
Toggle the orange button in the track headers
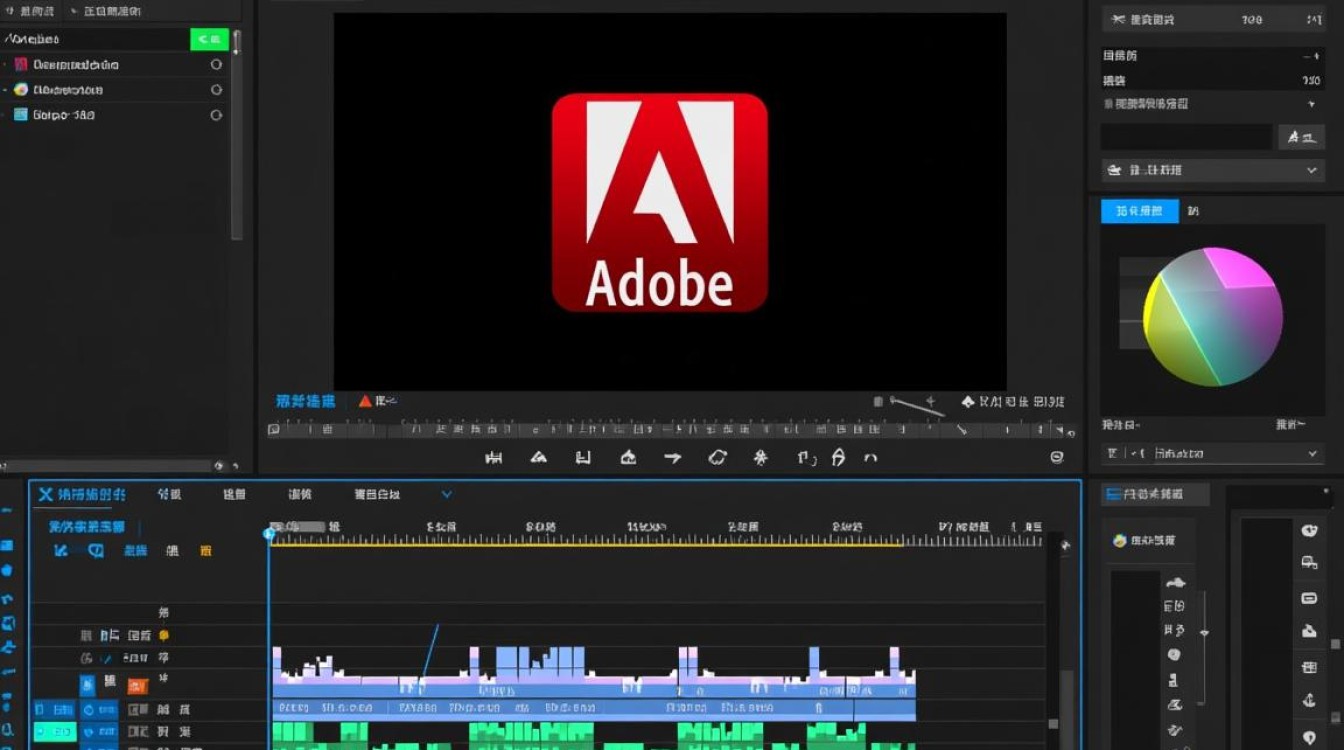click(138, 685)
